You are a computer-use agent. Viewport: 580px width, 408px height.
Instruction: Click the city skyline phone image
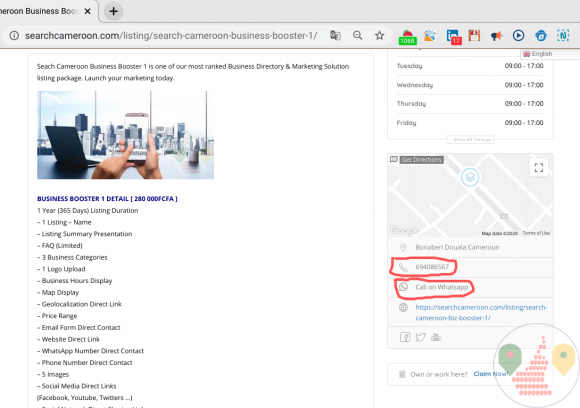pos(125,135)
